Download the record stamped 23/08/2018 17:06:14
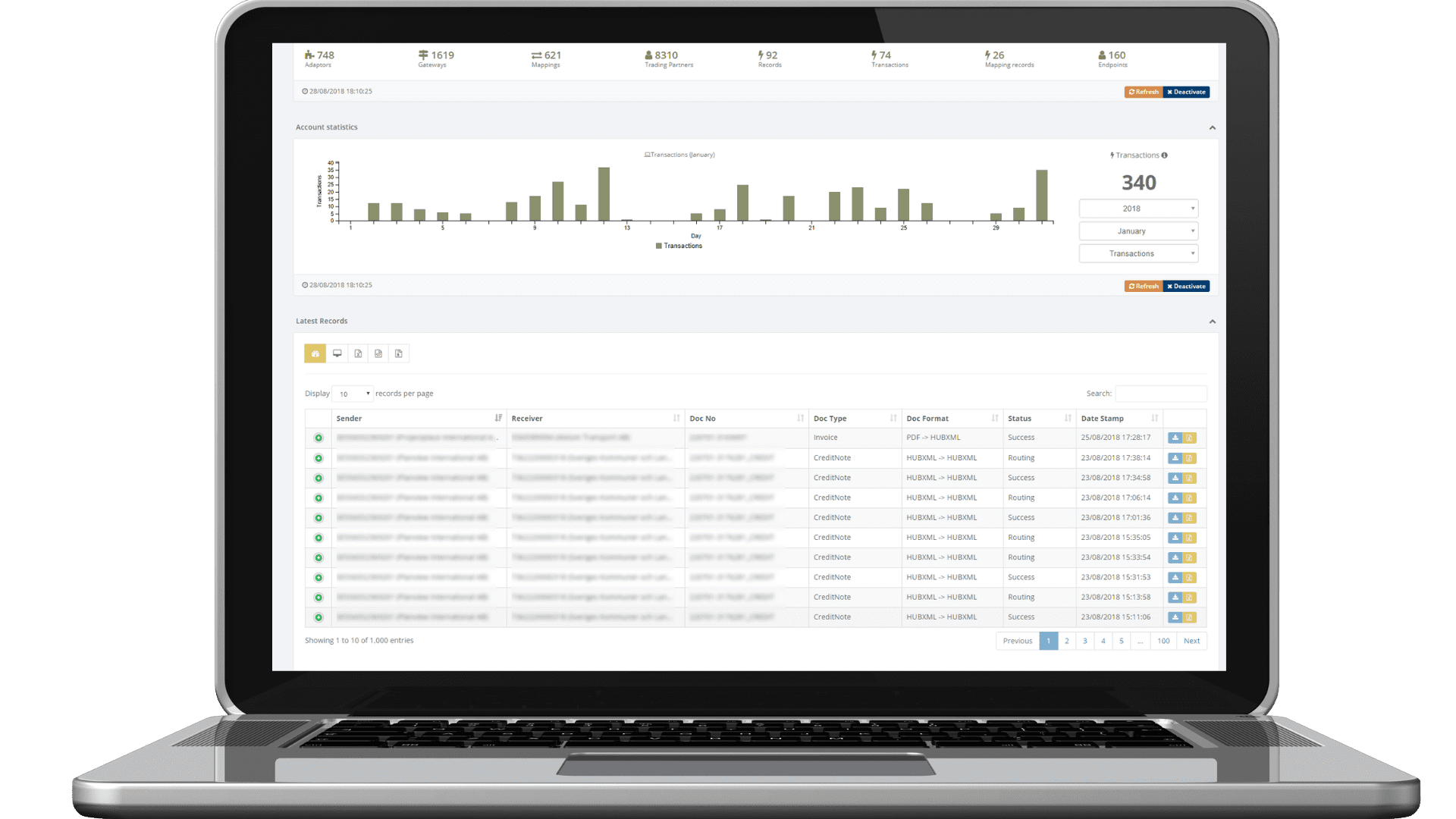1456x819 pixels. coord(1175,497)
